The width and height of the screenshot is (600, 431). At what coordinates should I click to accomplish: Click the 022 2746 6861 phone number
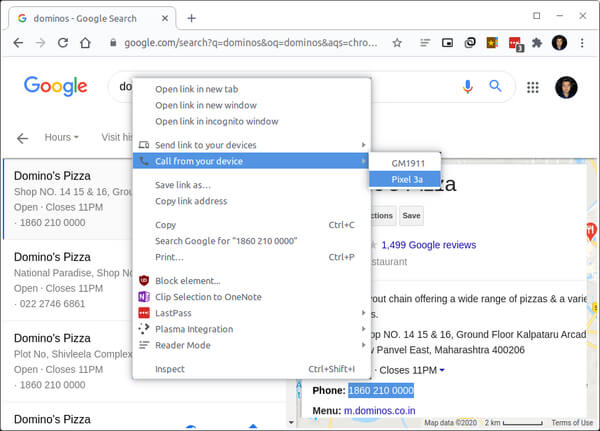point(52,304)
